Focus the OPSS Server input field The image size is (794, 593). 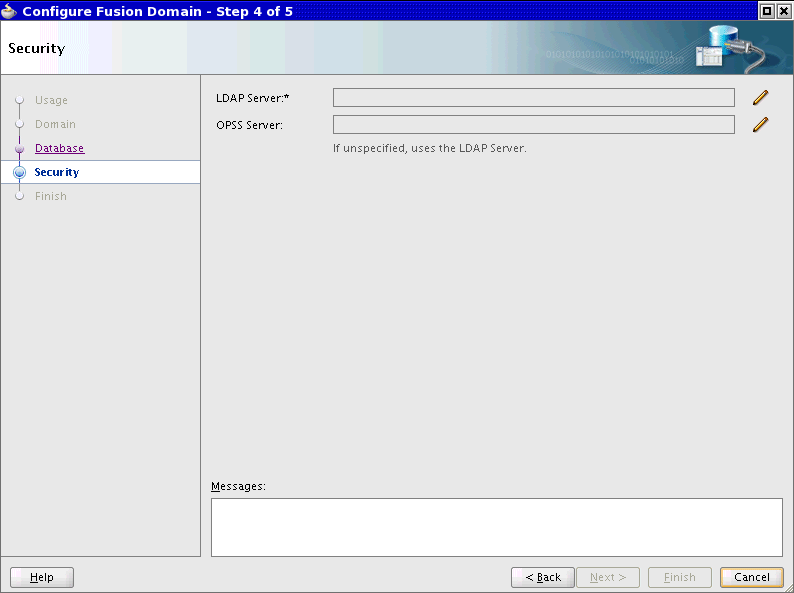click(534, 125)
